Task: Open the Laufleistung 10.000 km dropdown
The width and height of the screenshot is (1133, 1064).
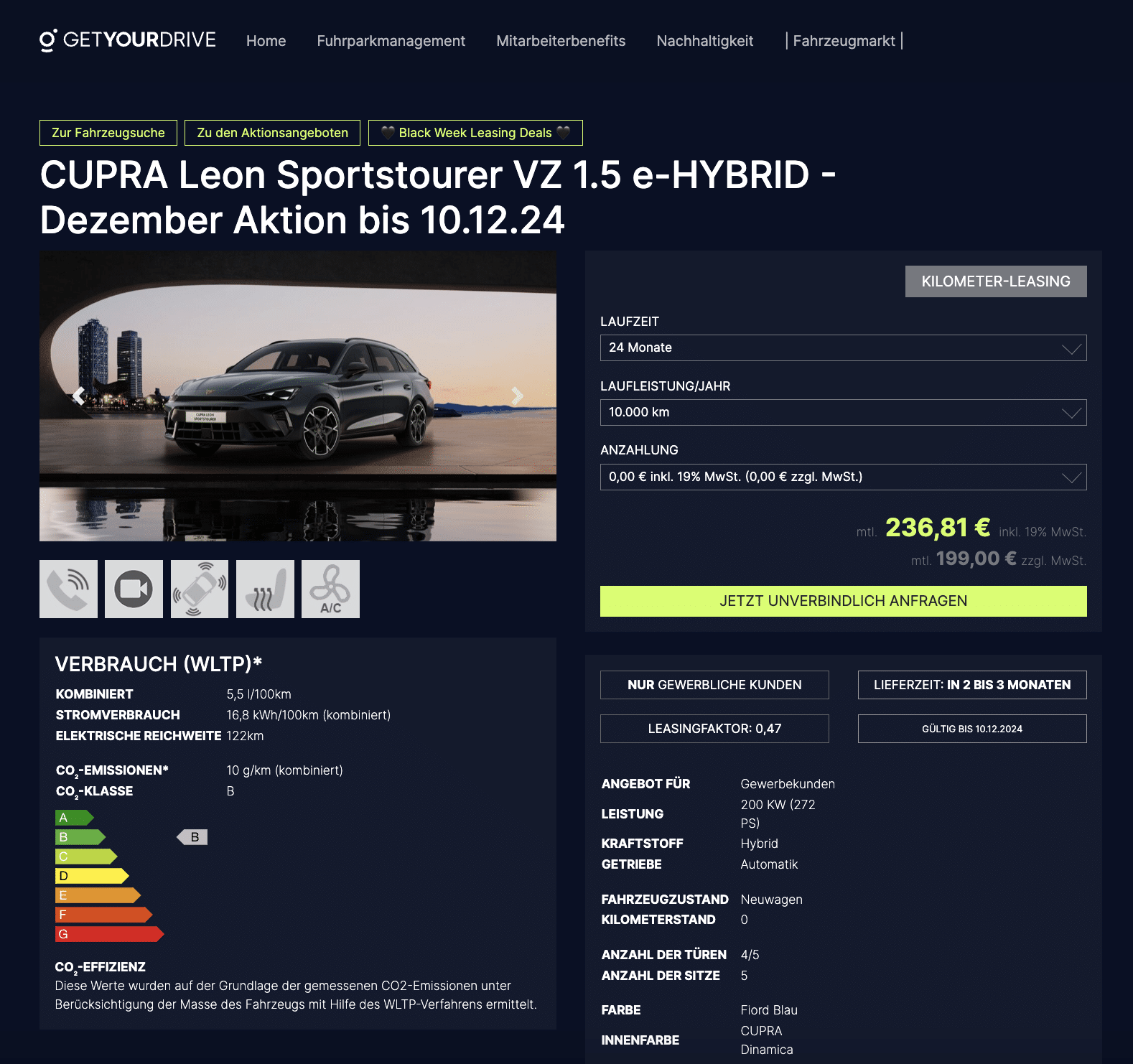Action: 843,412
